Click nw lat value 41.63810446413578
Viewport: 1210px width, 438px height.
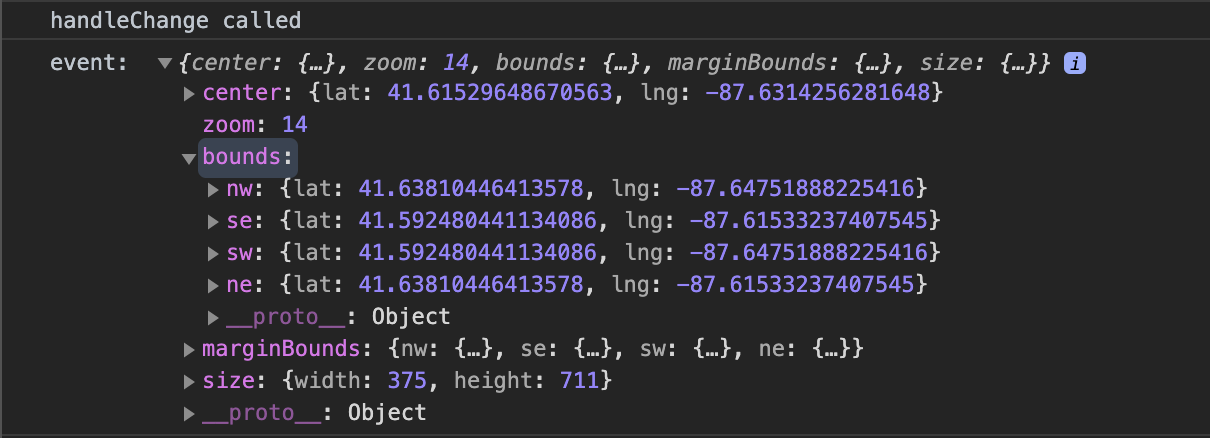click(x=469, y=189)
